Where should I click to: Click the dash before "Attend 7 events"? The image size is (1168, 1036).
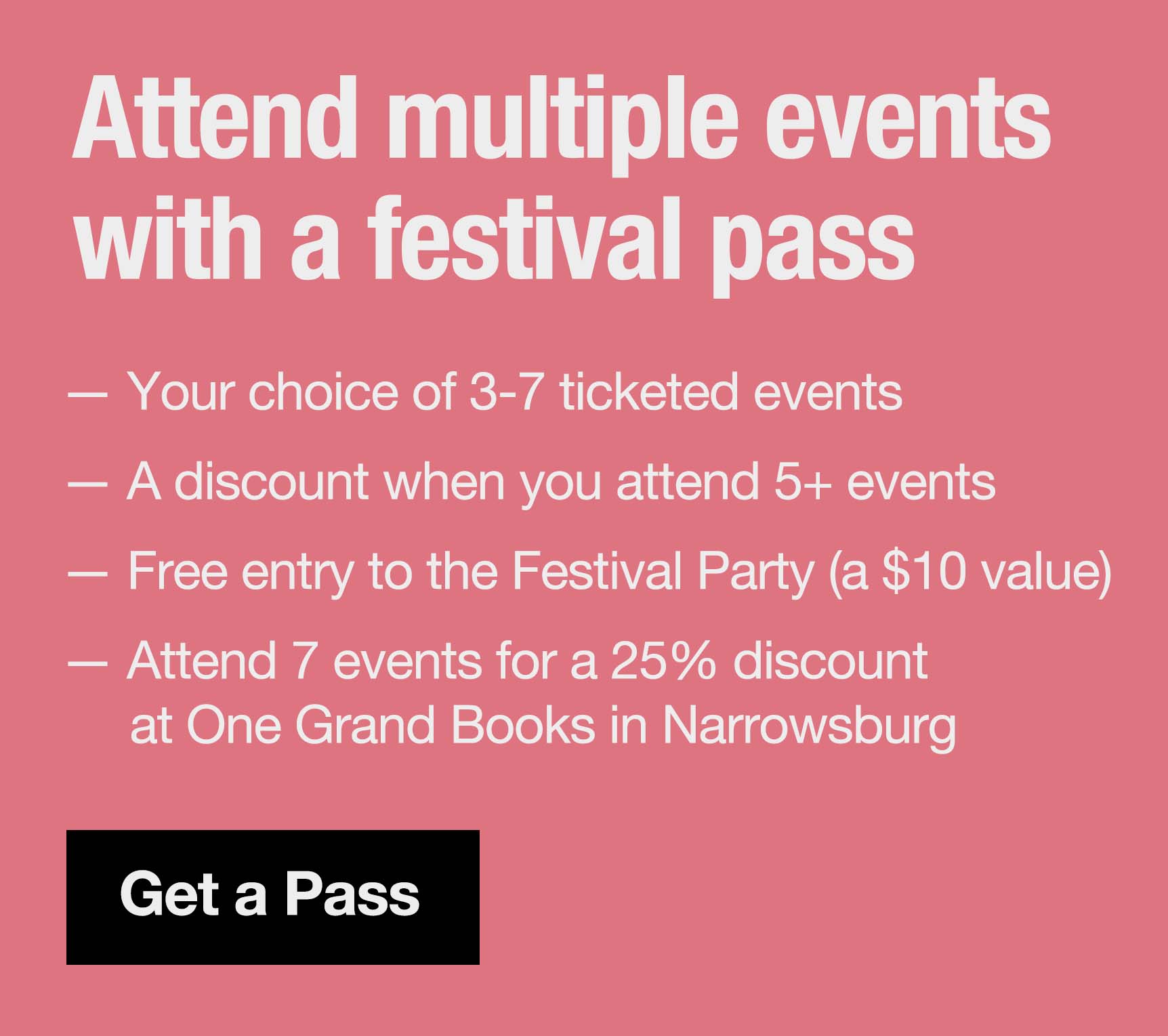click(88, 662)
